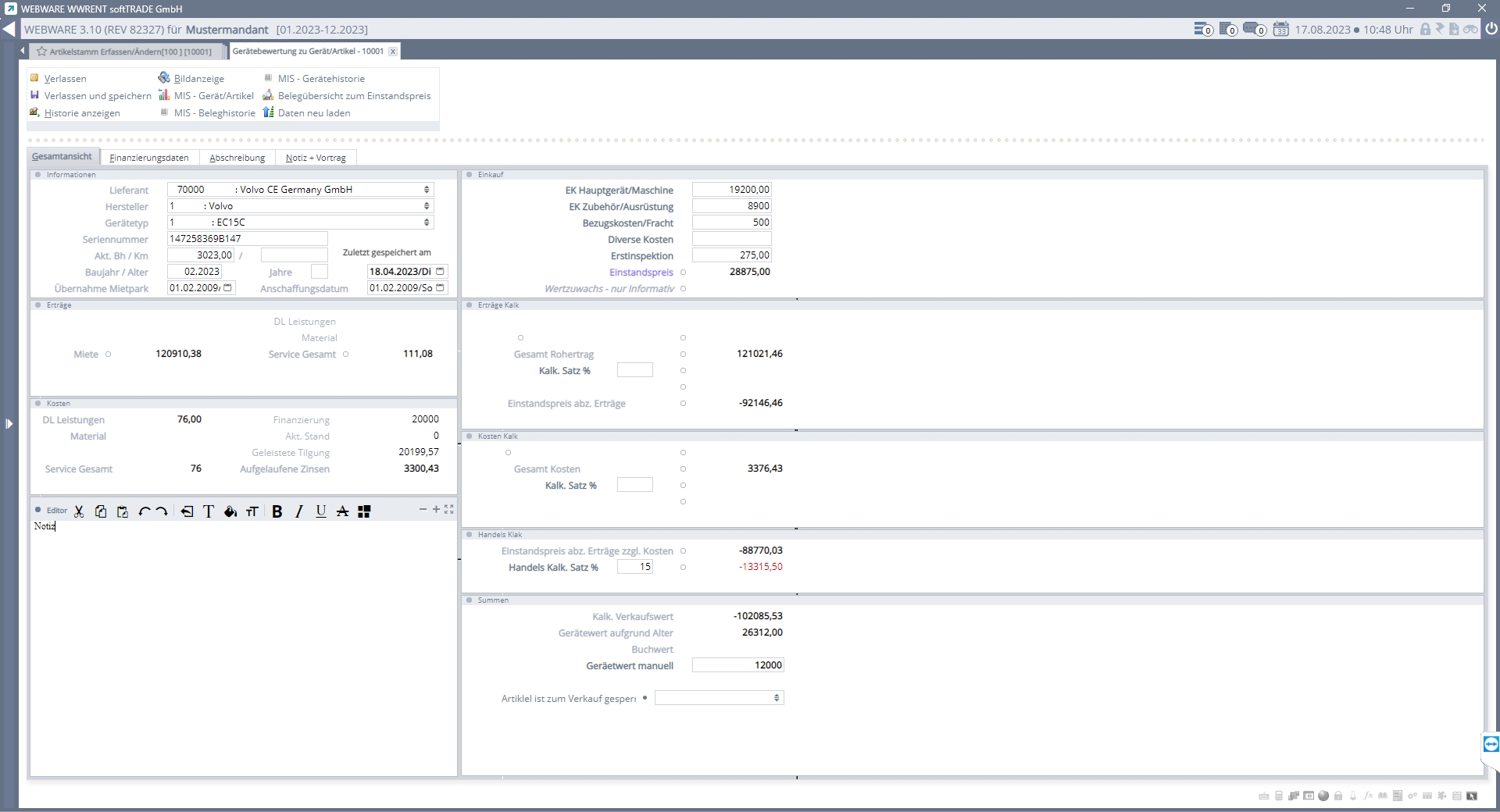Viewport: 1500px width, 812px height.
Task: Close the Gerätebewertung zu Gerät/Artikel tab
Action: coord(393,52)
